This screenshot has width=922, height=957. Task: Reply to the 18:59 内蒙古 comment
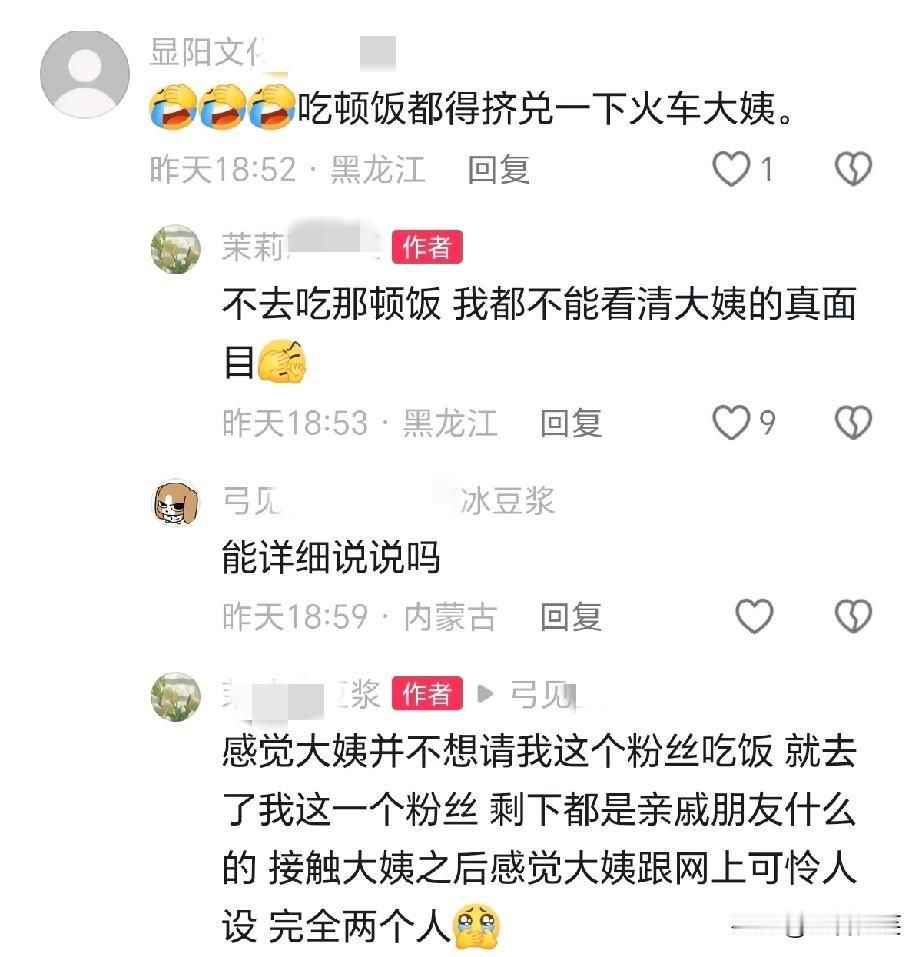pos(571,616)
